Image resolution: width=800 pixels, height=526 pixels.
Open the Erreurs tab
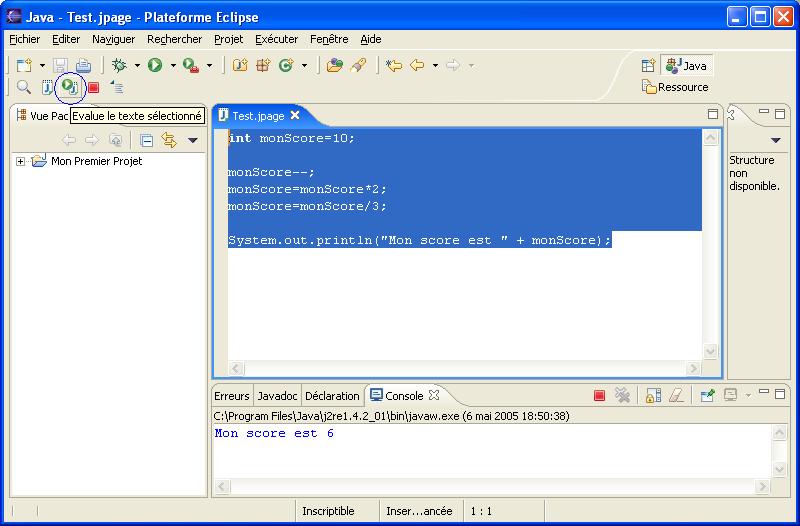[231, 395]
